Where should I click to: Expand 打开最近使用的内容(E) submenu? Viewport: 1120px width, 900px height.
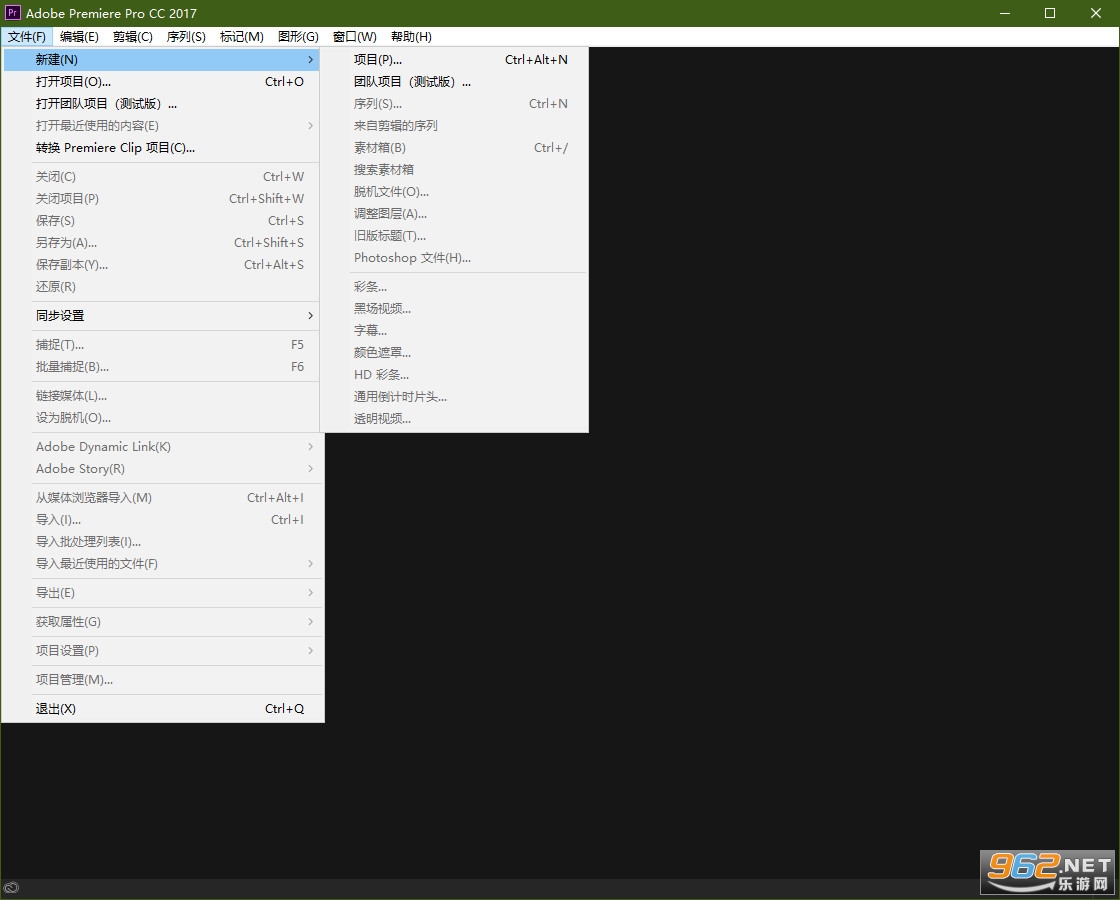tap(161, 126)
